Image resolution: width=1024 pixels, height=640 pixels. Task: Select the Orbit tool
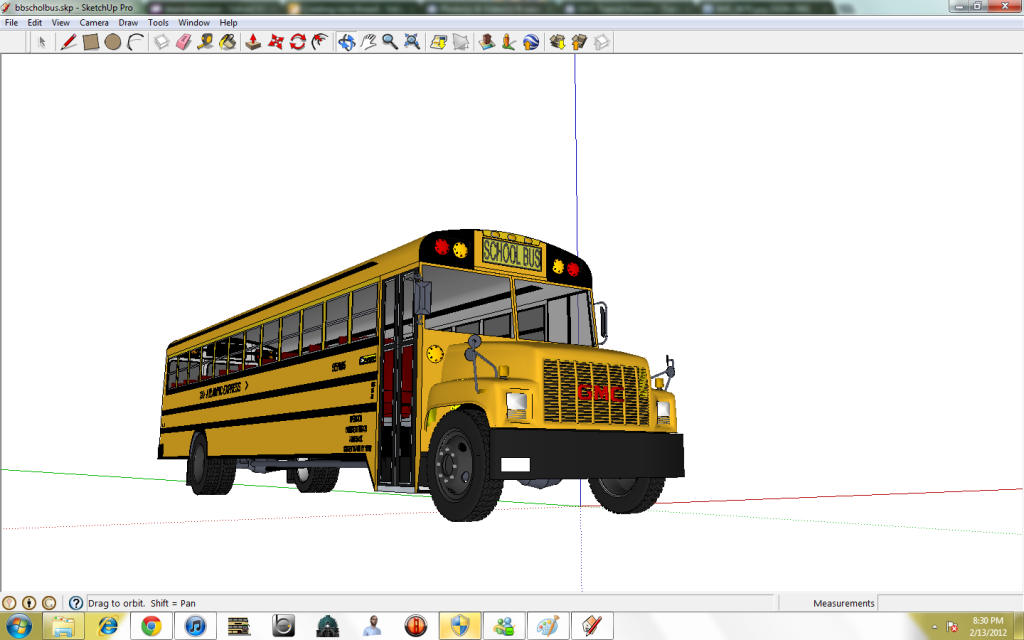346,42
